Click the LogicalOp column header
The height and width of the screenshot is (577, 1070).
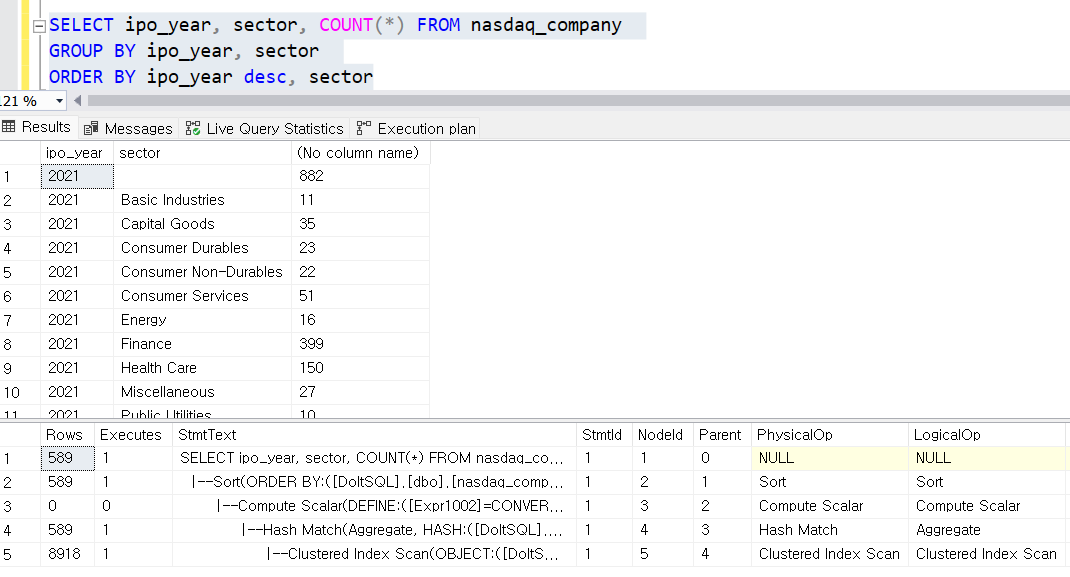[986, 434]
